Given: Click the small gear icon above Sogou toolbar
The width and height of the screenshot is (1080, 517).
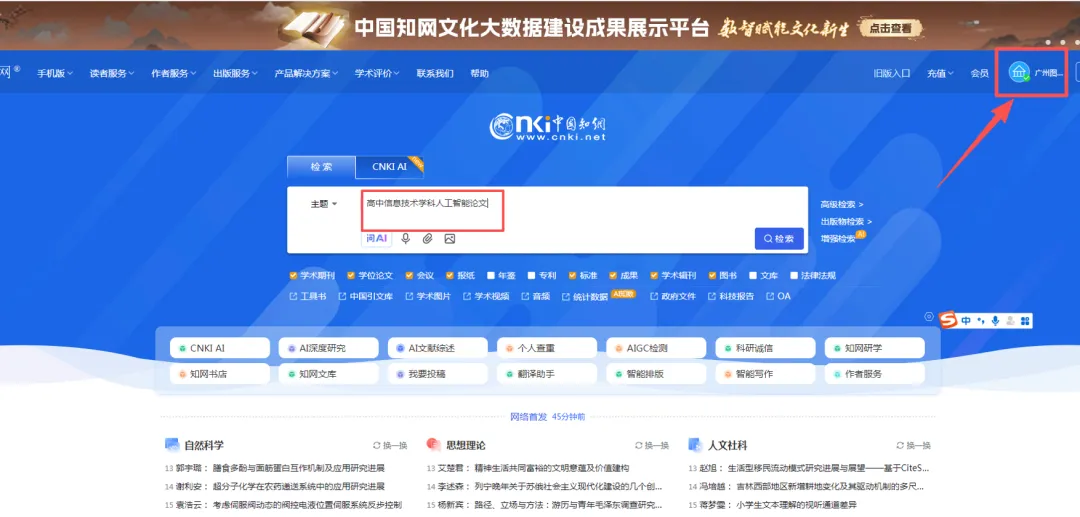Looking at the screenshot, I should click(x=929, y=317).
